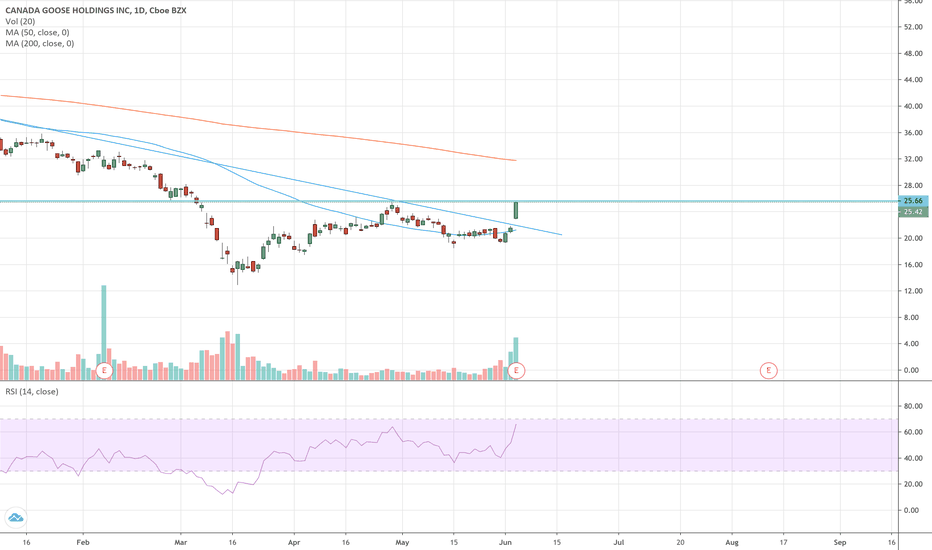932x550 pixels.
Task: Click the Sep date label on time axis
Action: (x=840, y=542)
